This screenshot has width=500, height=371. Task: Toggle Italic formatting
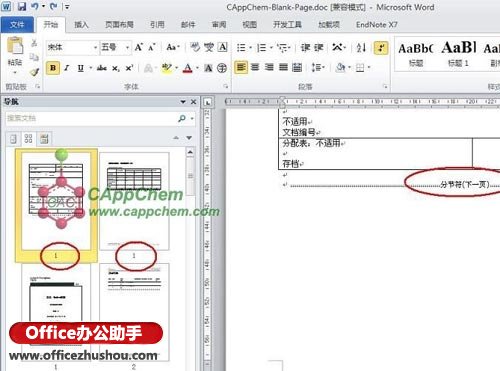[x=67, y=68]
